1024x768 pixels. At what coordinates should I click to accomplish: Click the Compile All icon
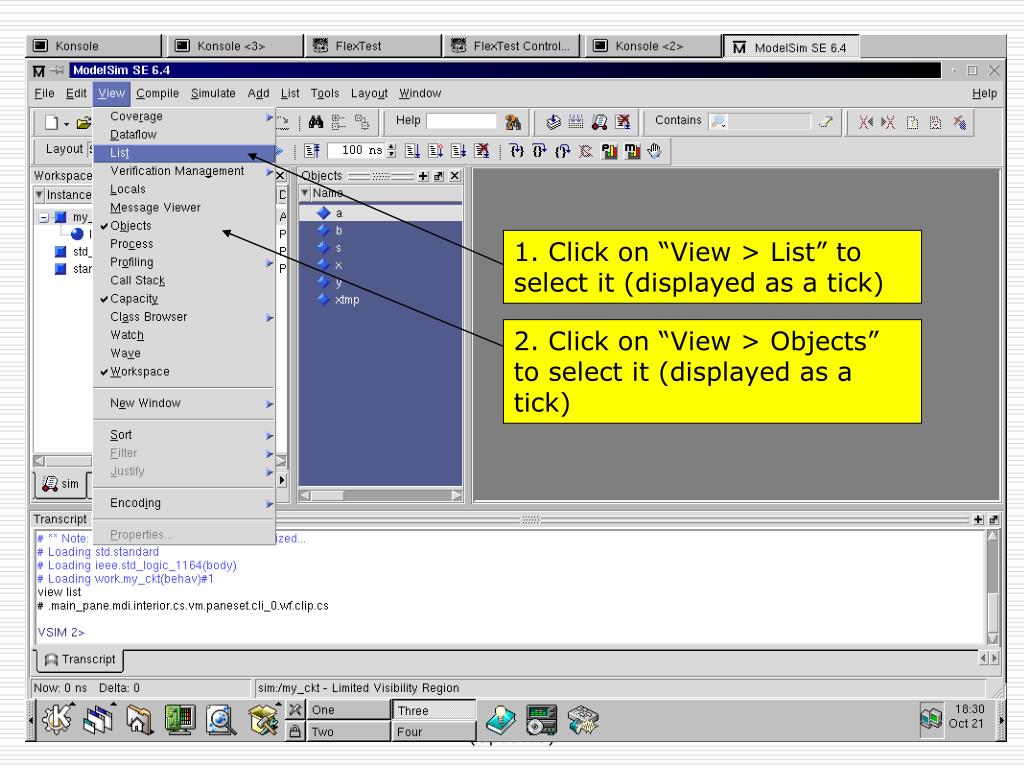pos(576,122)
